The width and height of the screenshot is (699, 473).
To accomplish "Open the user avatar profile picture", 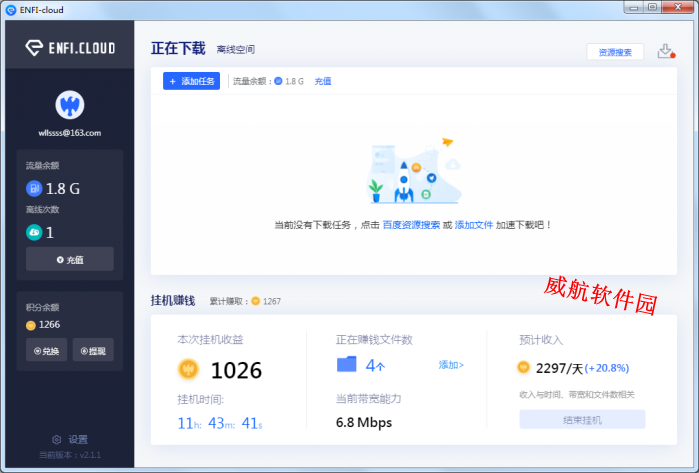I will (x=70, y=105).
